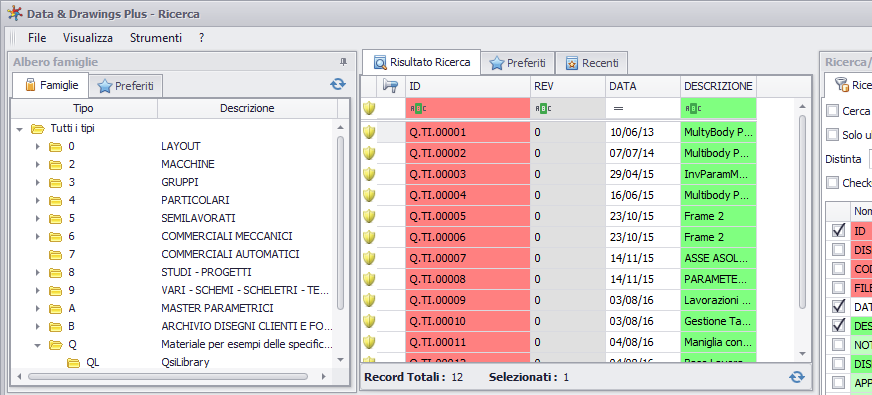
Task: Click the Descrizione tree column header
Action: [x=247, y=108]
